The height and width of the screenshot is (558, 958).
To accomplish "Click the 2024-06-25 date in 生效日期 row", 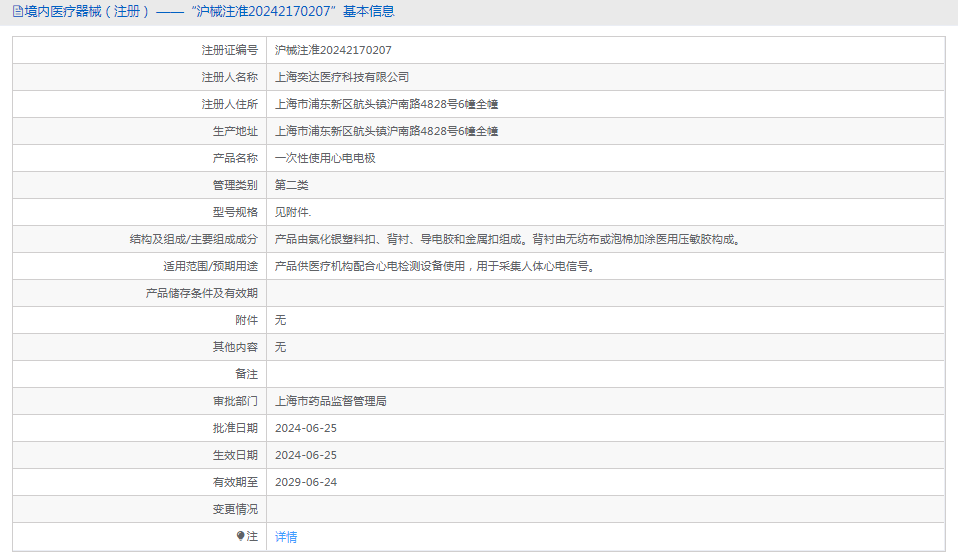I will pos(305,455).
